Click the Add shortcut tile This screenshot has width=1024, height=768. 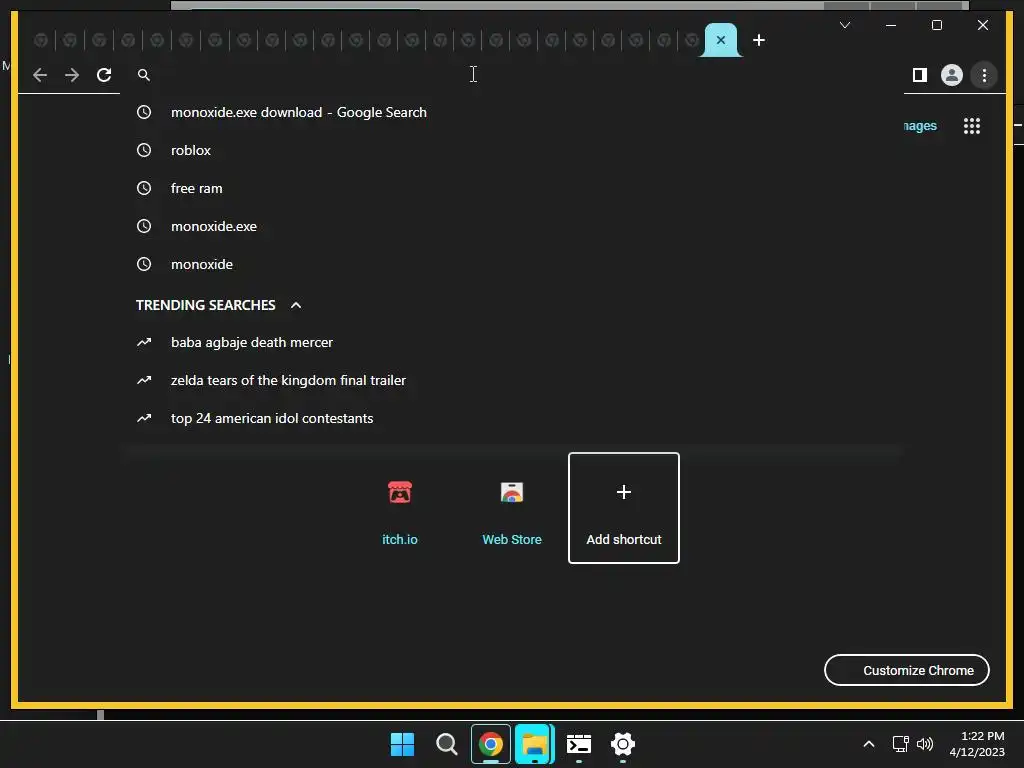pos(624,508)
